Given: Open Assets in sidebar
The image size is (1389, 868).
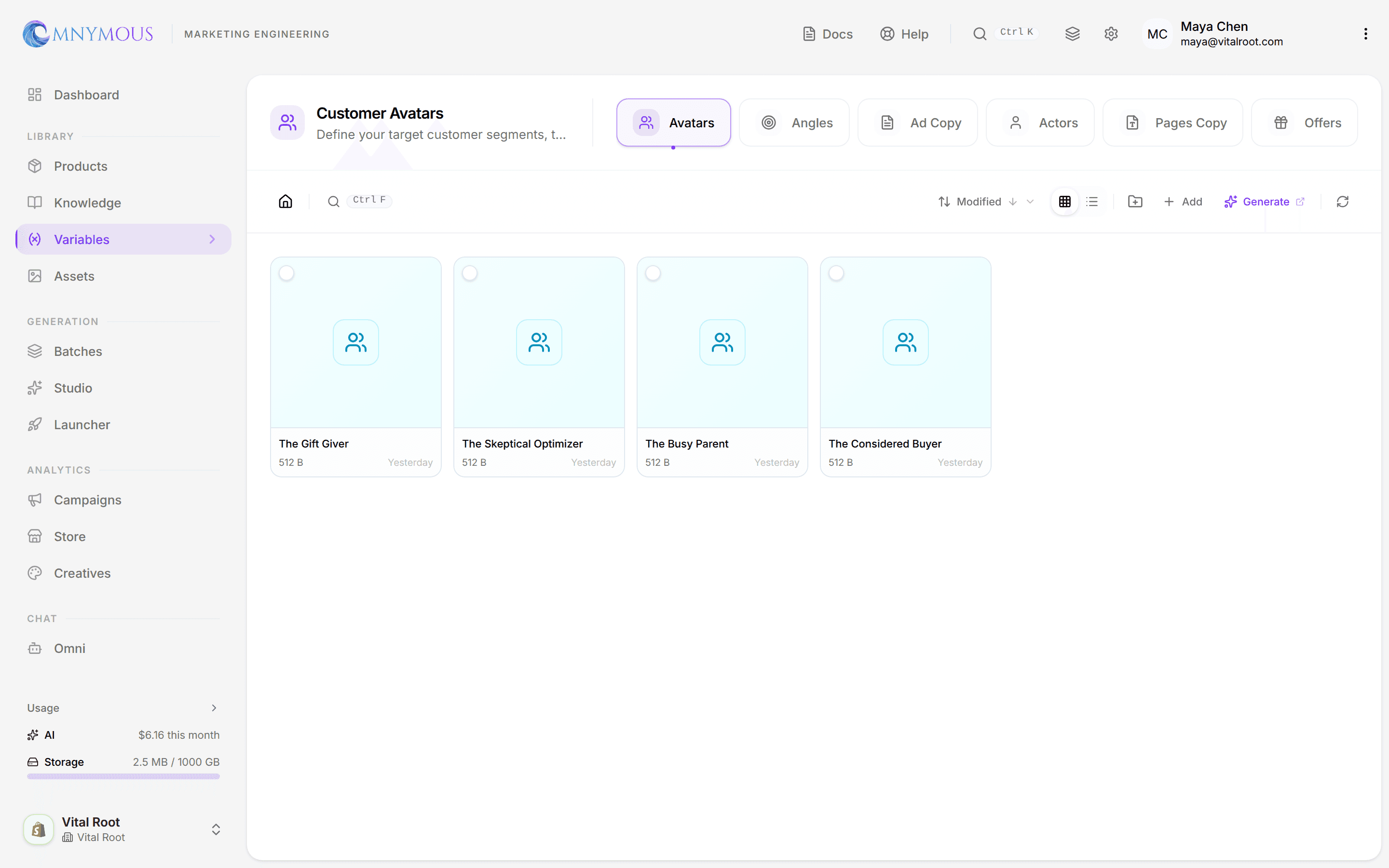Looking at the screenshot, I should pos(123,276).
